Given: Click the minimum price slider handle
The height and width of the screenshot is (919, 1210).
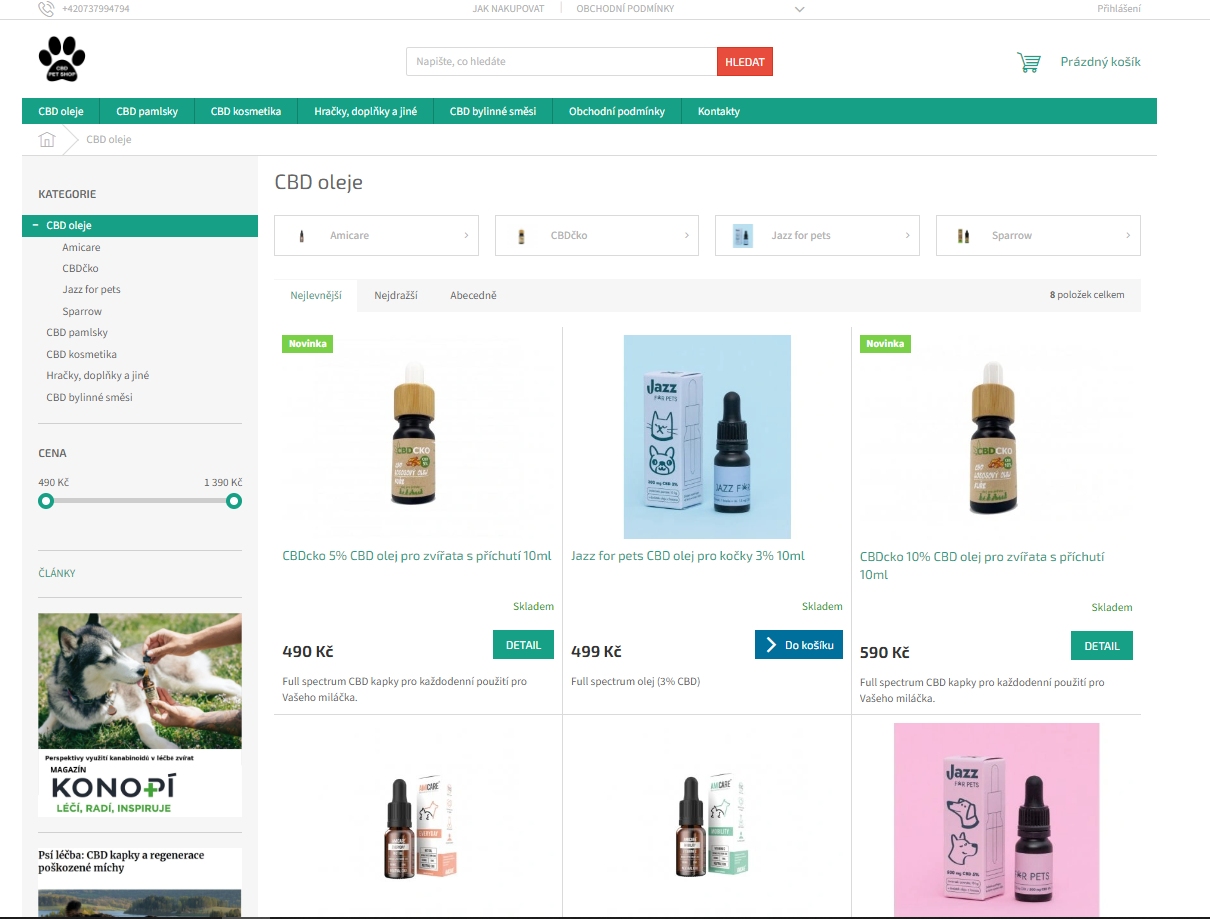Looking at the screenshot, I should (46, 500).
